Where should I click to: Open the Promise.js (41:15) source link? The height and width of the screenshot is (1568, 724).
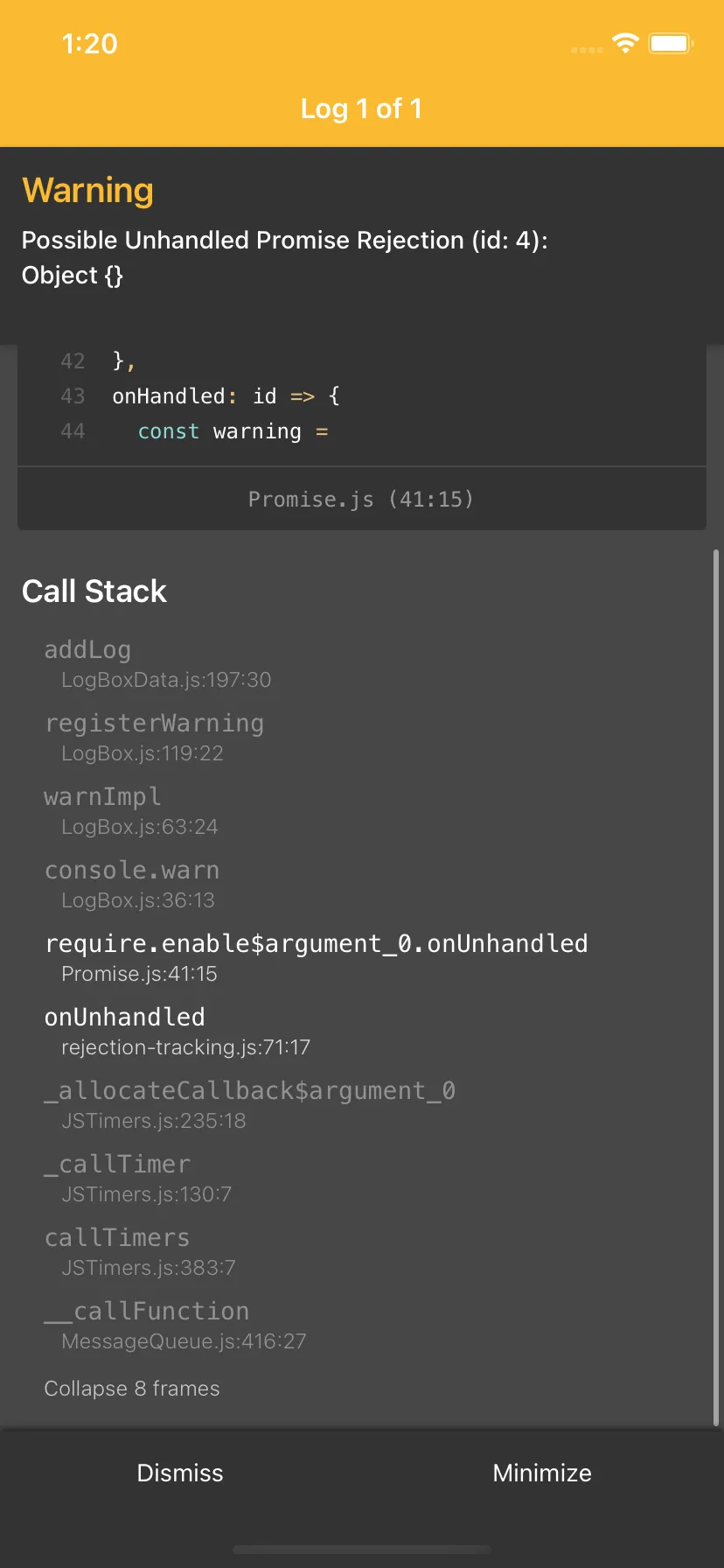(x=361, y=499)
